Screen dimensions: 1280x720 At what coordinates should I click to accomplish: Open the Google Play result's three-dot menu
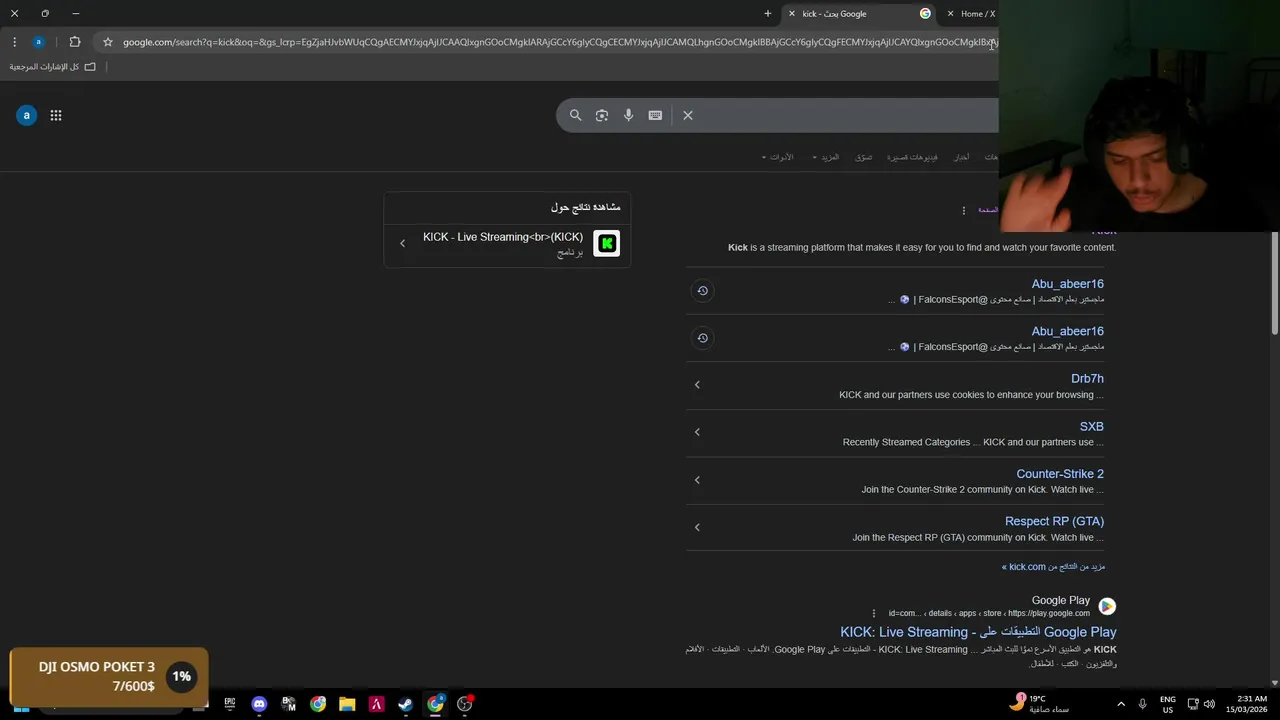coord(874,613)
